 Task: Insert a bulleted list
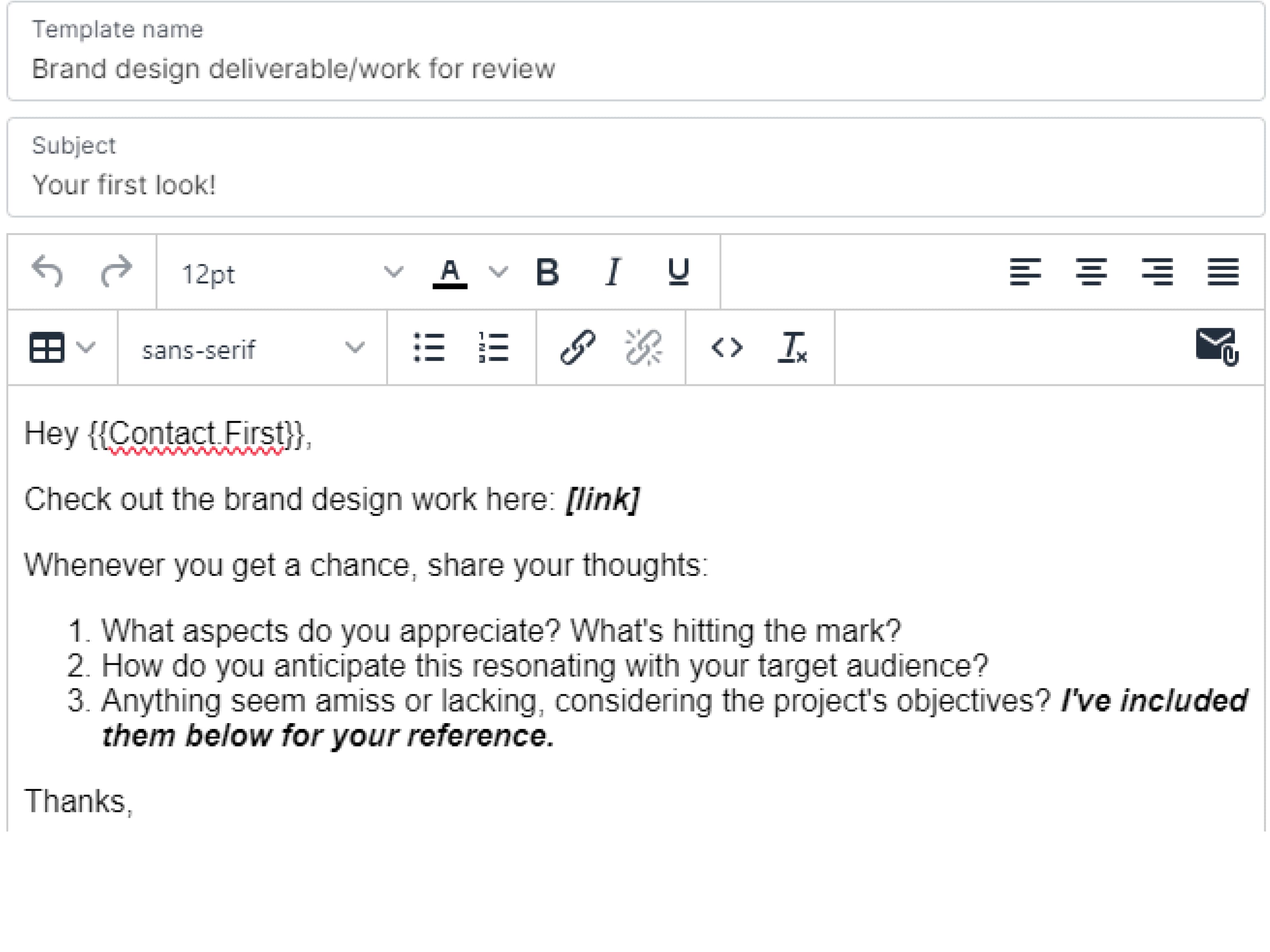[429, 348]
